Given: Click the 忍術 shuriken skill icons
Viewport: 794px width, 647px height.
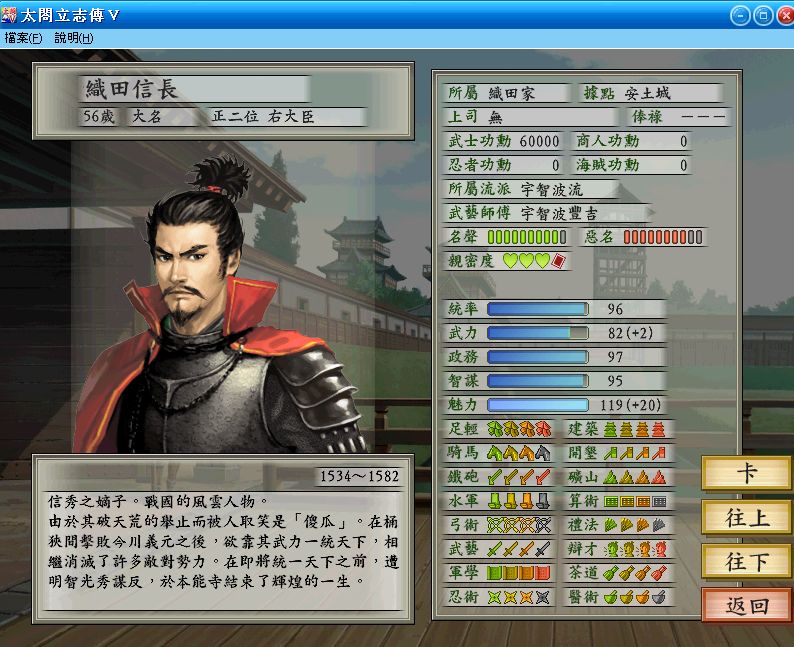Looking at the screenshot, I should (519, 597).
